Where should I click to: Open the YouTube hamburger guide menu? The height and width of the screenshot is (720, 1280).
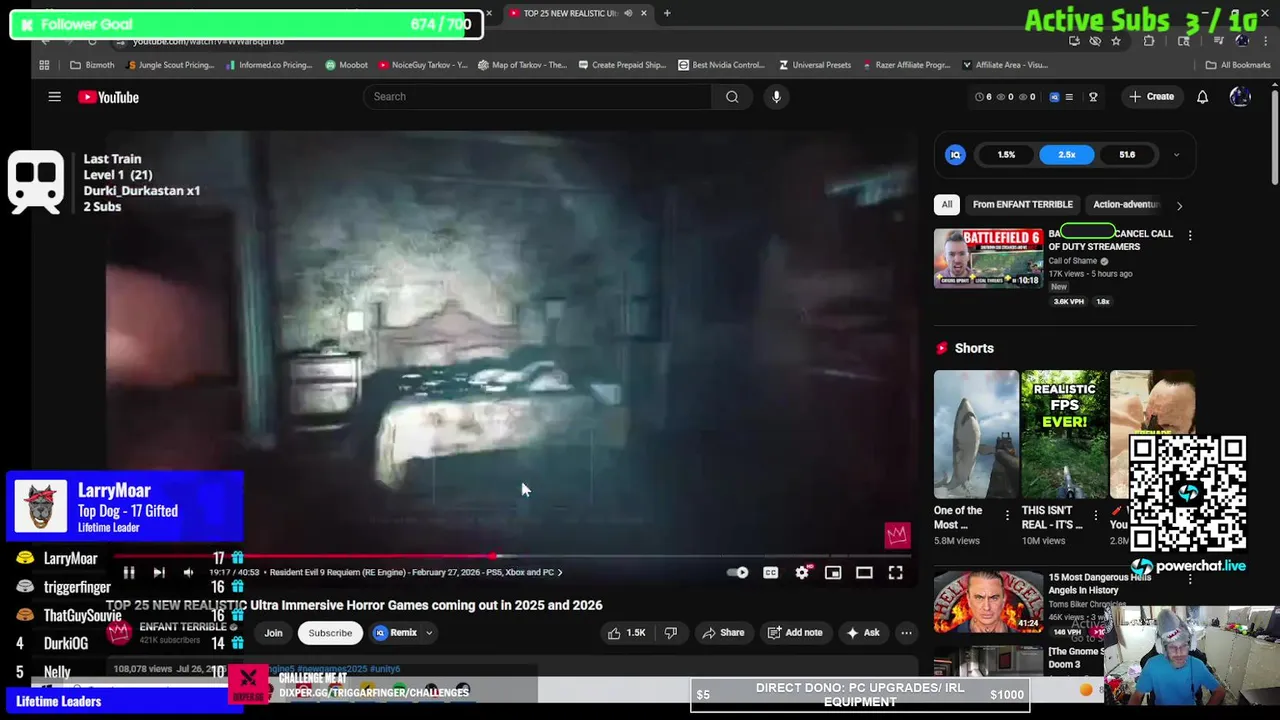click(x=55, y=97)
